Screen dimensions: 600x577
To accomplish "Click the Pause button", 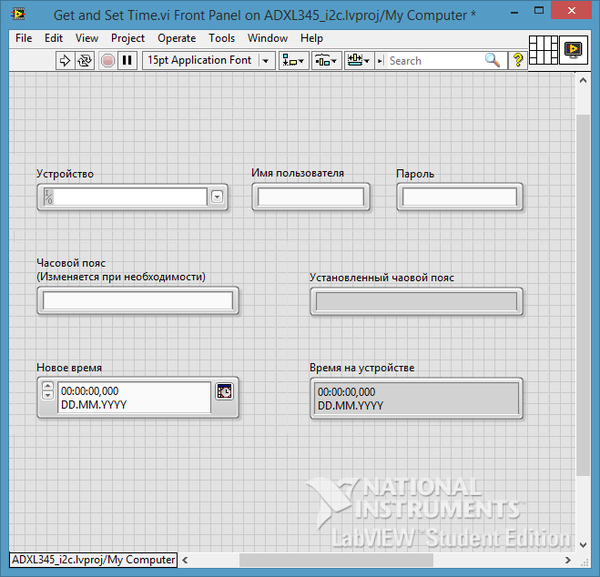I will 127,60.
